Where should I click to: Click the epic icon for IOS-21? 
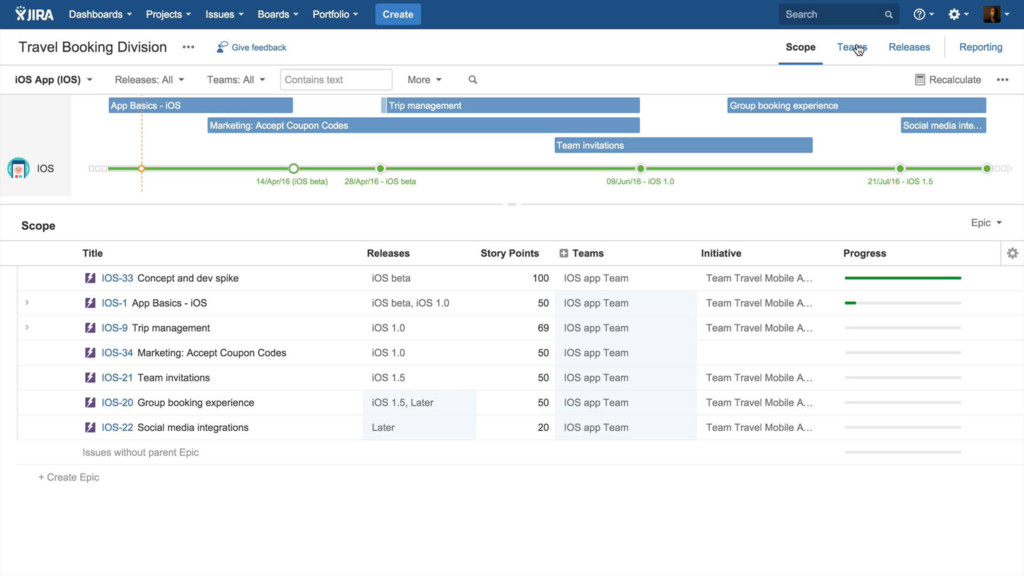(x=90, y=377)
